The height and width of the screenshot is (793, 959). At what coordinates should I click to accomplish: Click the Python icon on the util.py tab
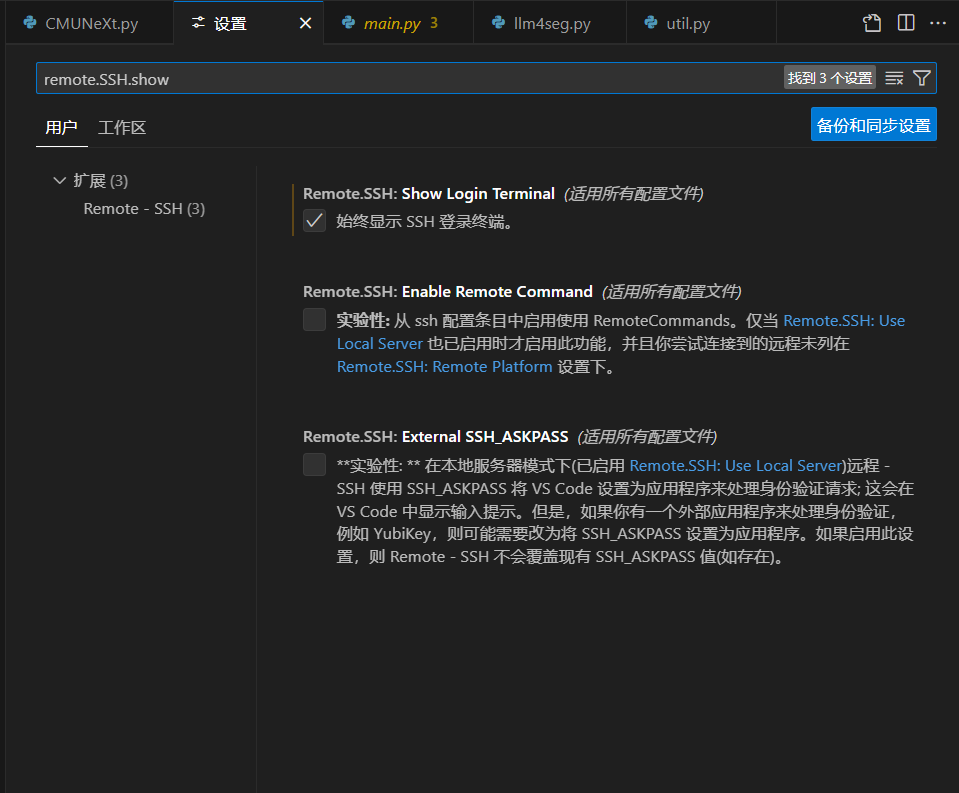pyautogui.click(x=651, y=23)
